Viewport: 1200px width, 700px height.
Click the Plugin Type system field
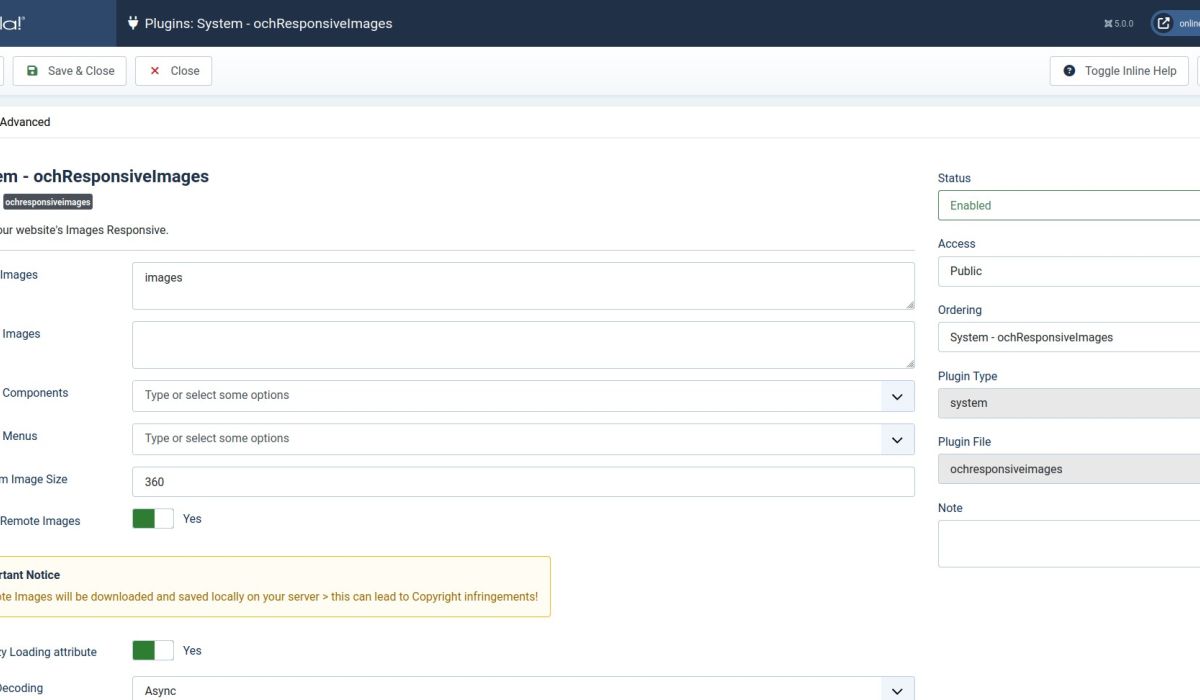point(1069,403)
